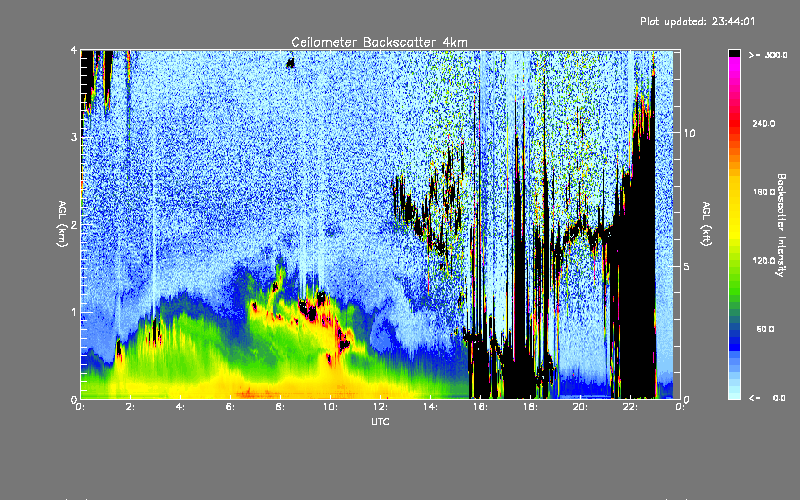Click the colorbar value '180.0'
This screenshot has width=800, height=500.
(x=764, y=192)
